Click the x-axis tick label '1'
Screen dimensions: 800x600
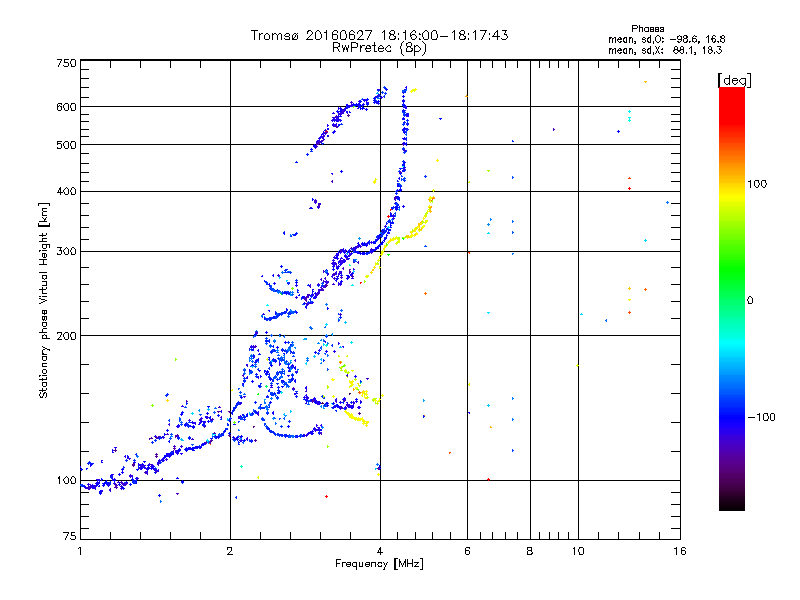pos(80,551)
